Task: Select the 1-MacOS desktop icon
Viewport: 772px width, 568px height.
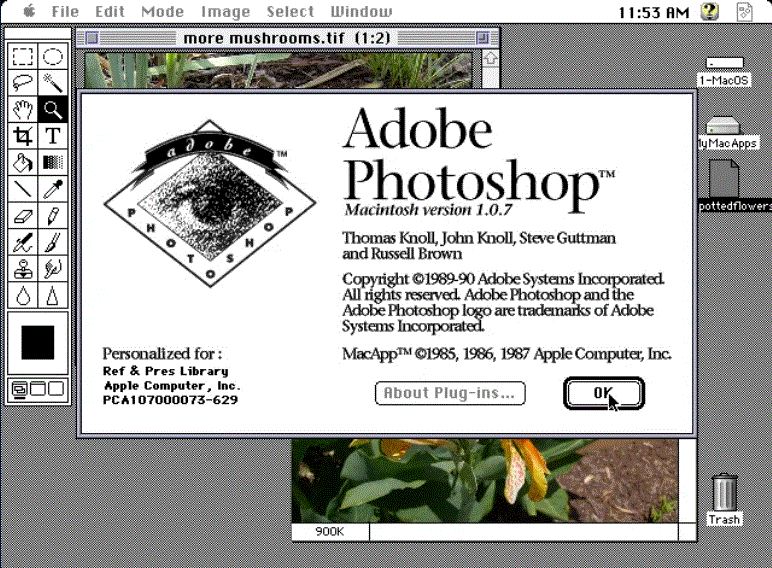Action: (724, 72)
